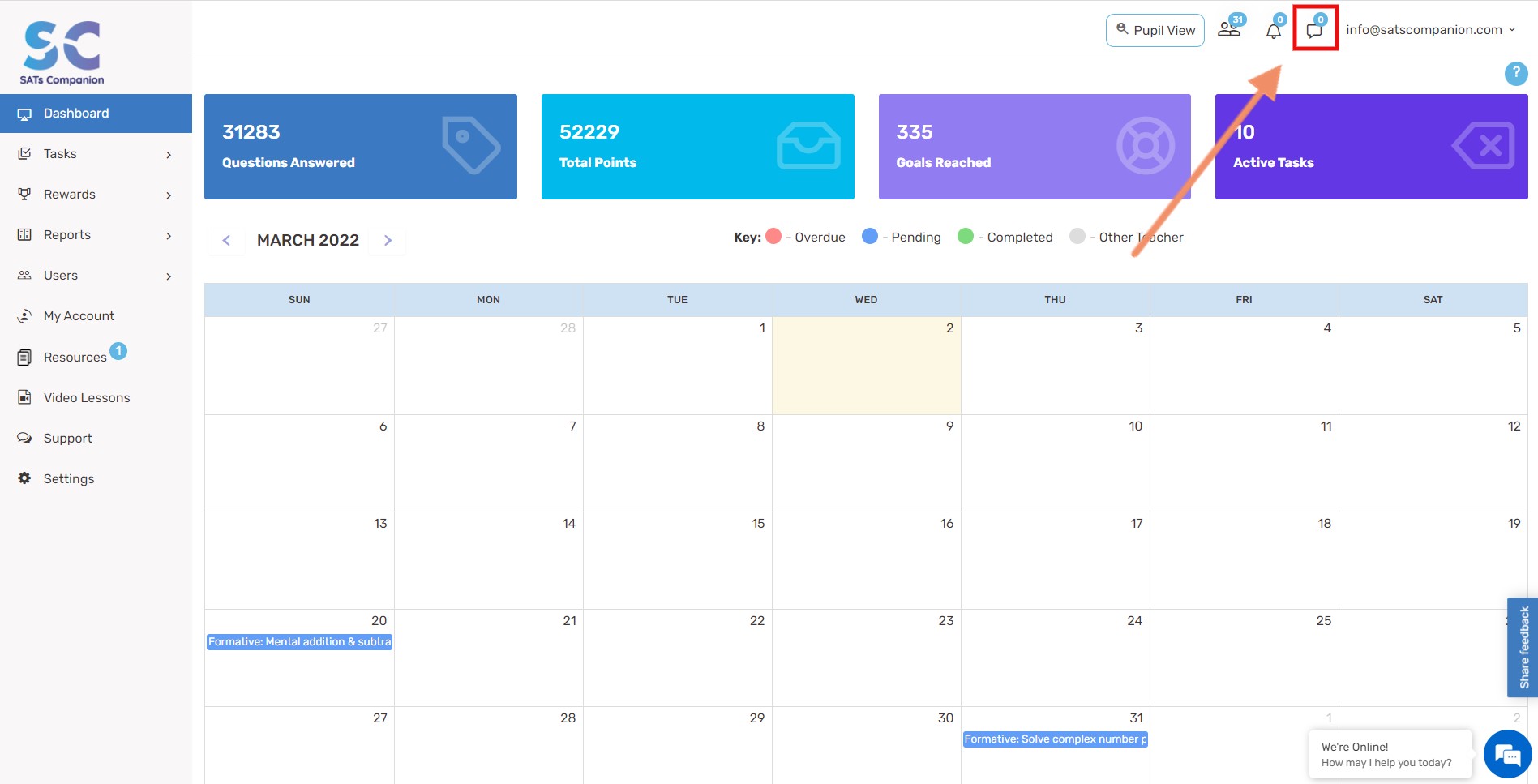Open the Active Tasks card
The height and width of the screenshot is (784, 1538).
pyautogui.click(x=1372, y=147)
